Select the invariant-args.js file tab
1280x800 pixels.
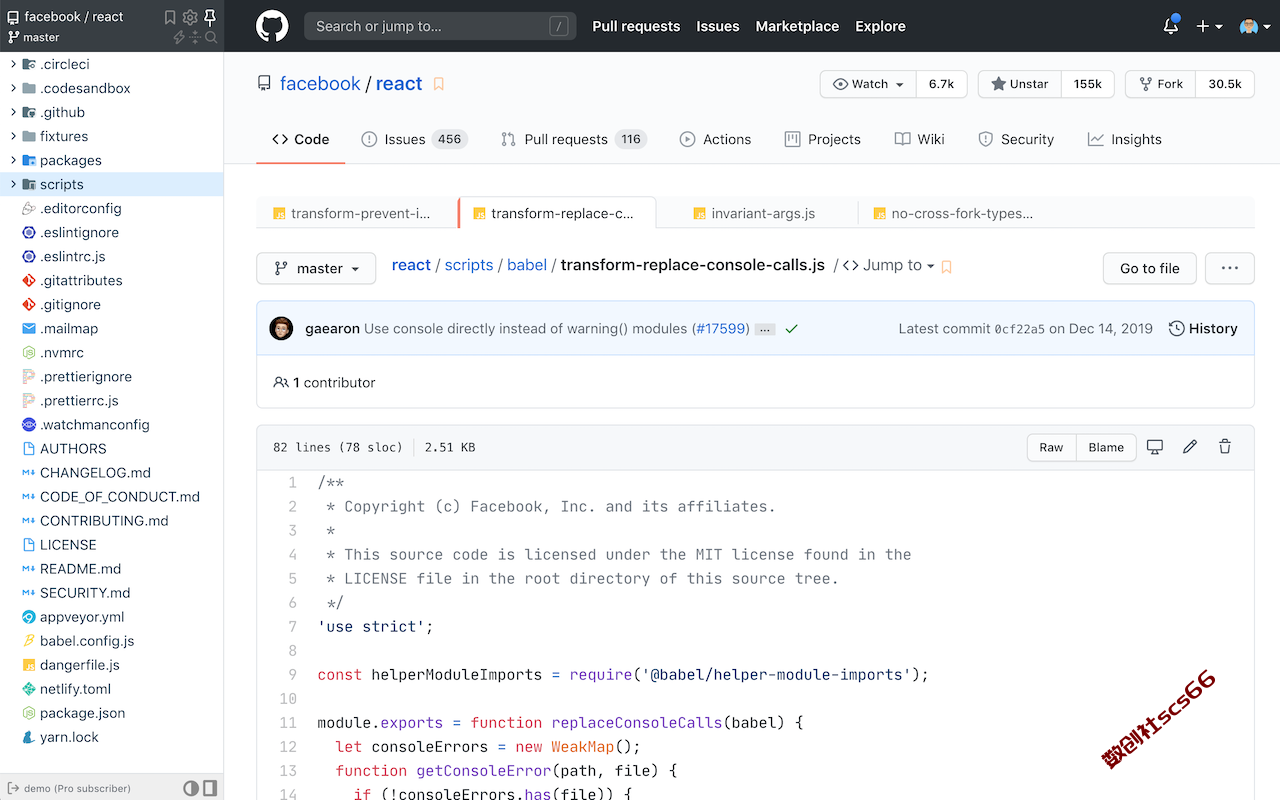[x=757, y=213]
